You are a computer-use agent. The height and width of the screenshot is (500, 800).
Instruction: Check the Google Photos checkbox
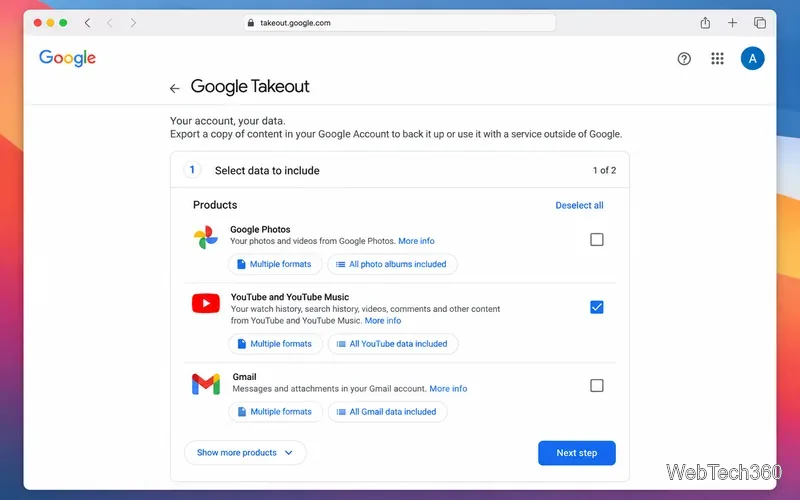pos(596,239)
